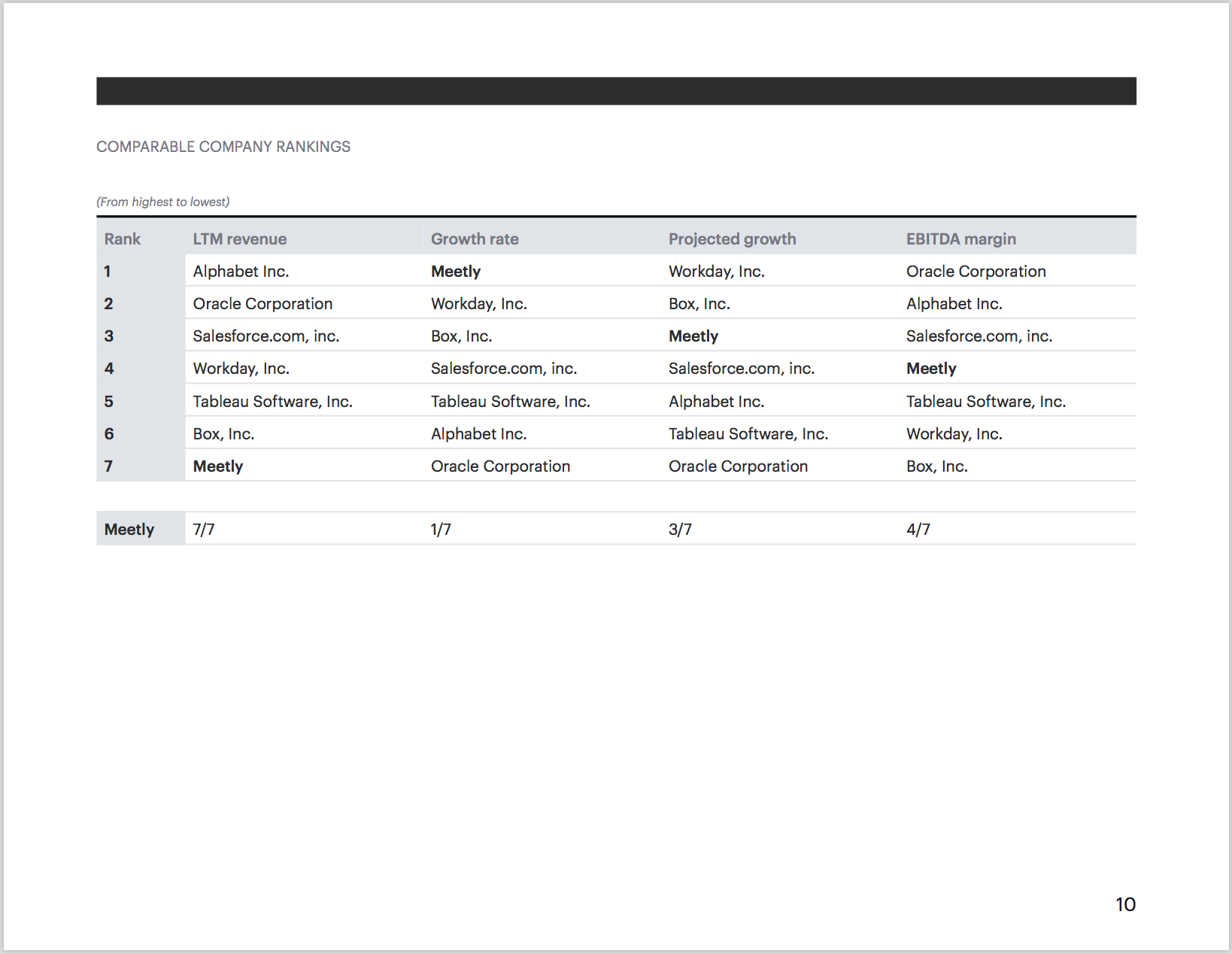The width and height of the screenshot is (1232, 954).
Task: Click the 4/7 summary value
Action: point(918,530)
